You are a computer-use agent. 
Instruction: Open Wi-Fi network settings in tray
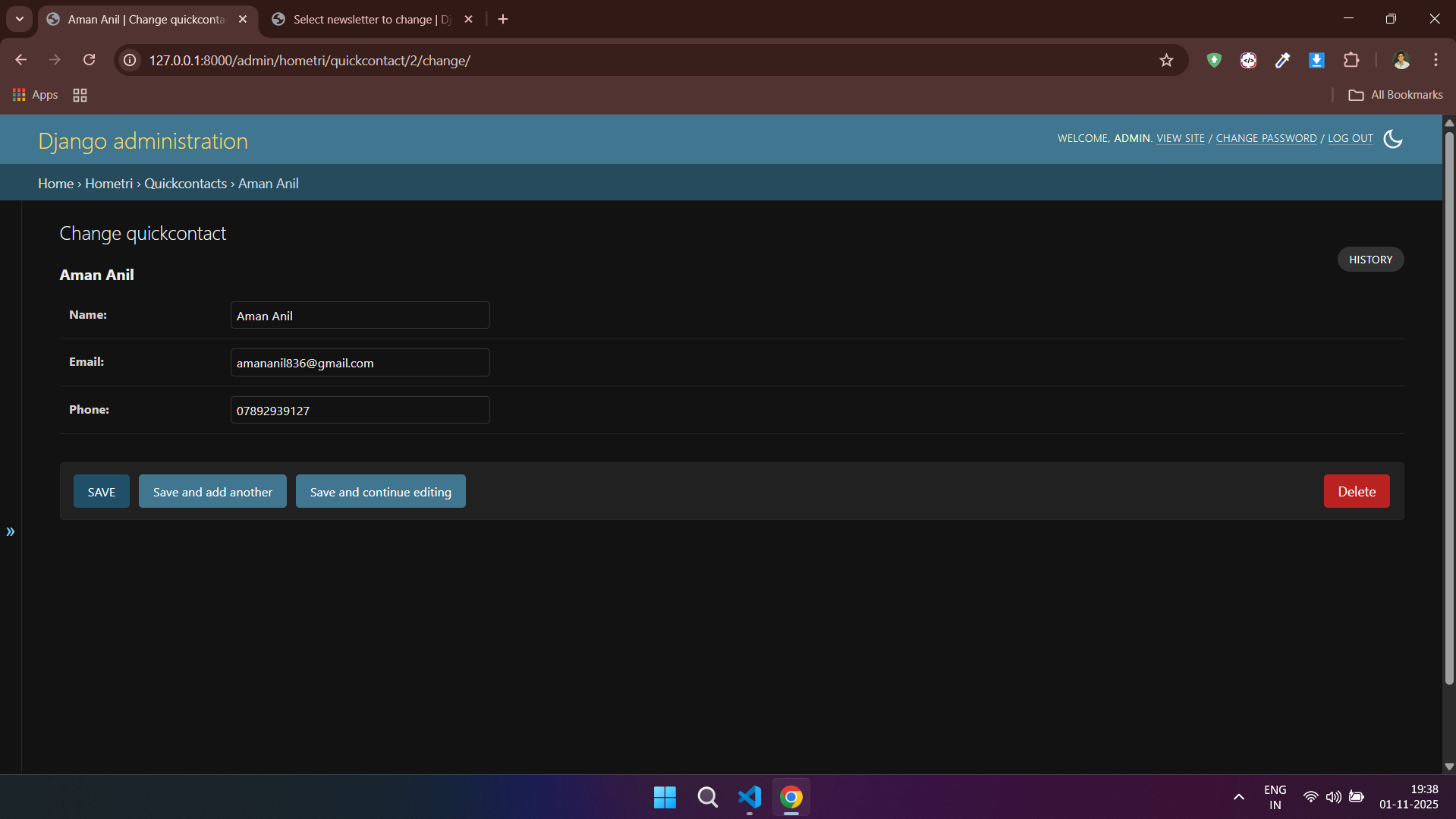click(1310, 797)
